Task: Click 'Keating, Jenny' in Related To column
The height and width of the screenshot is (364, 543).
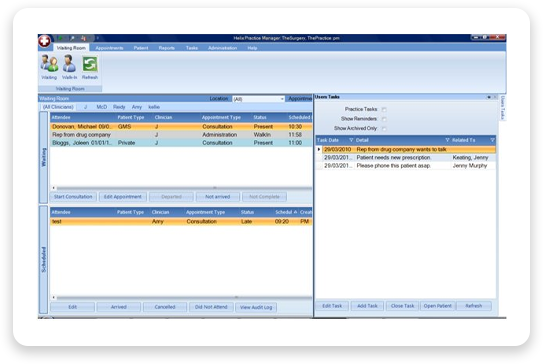Action: 470,158
